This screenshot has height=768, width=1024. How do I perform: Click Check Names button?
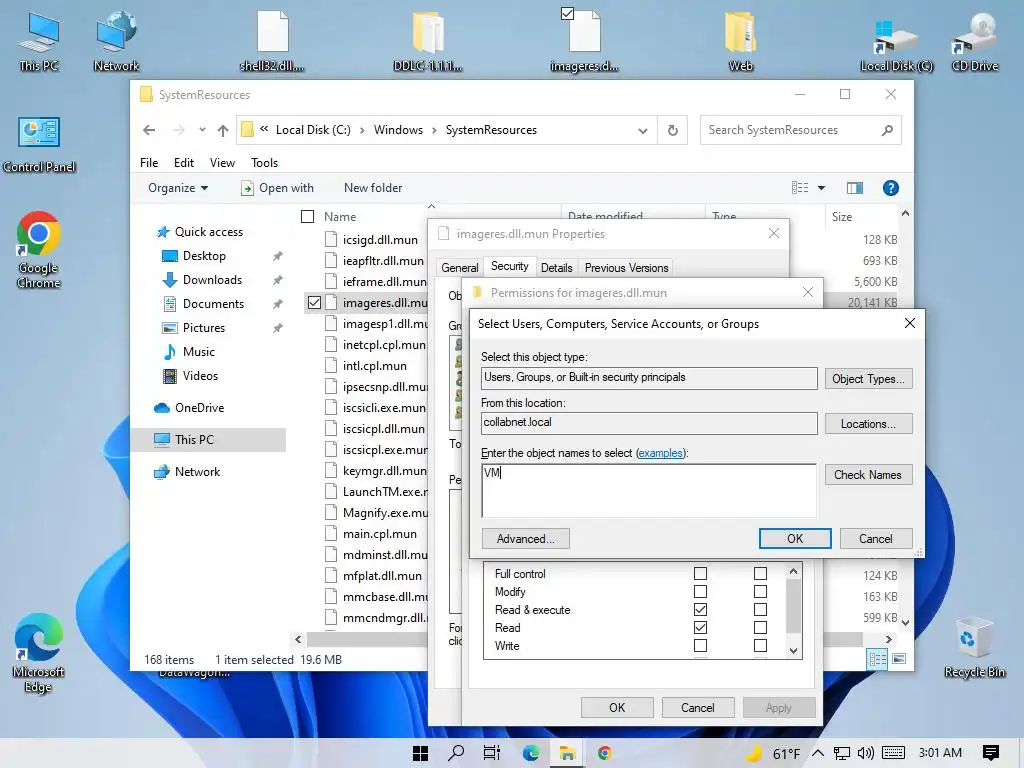click(x=868, y=475)
